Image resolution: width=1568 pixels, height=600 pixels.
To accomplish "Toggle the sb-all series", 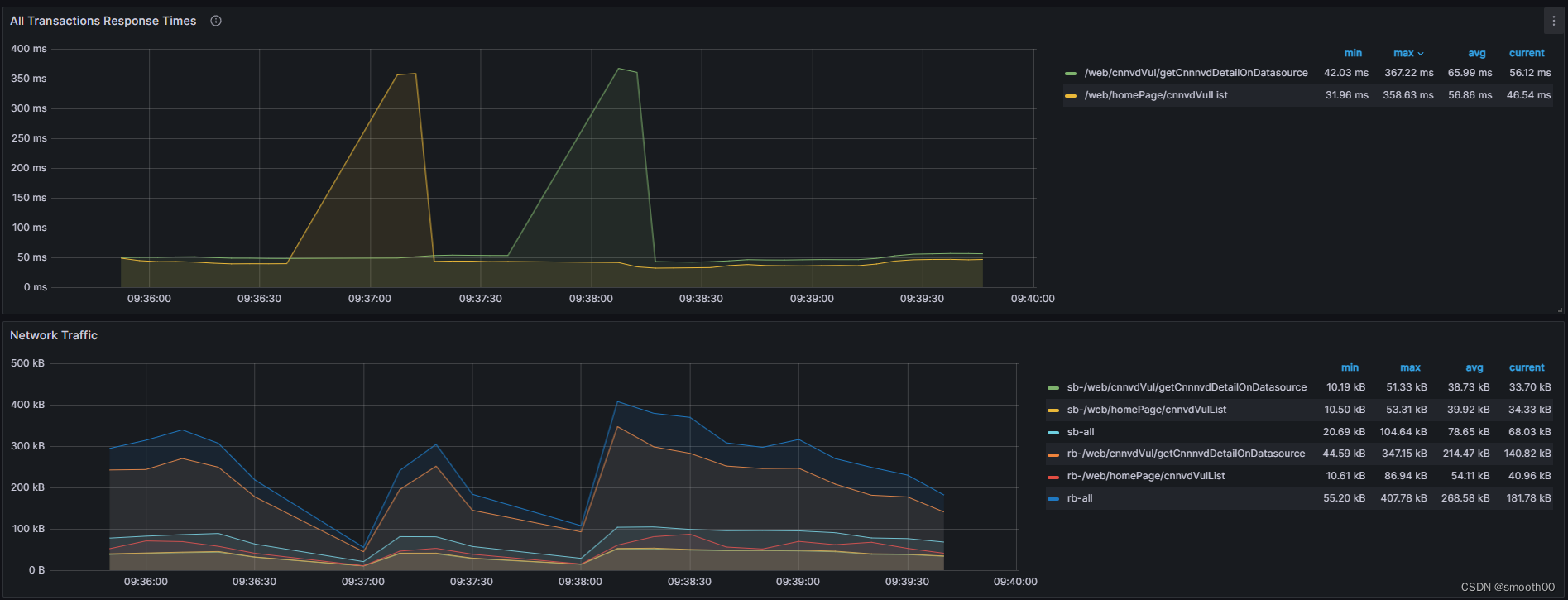I will (x=1080, y=432).
